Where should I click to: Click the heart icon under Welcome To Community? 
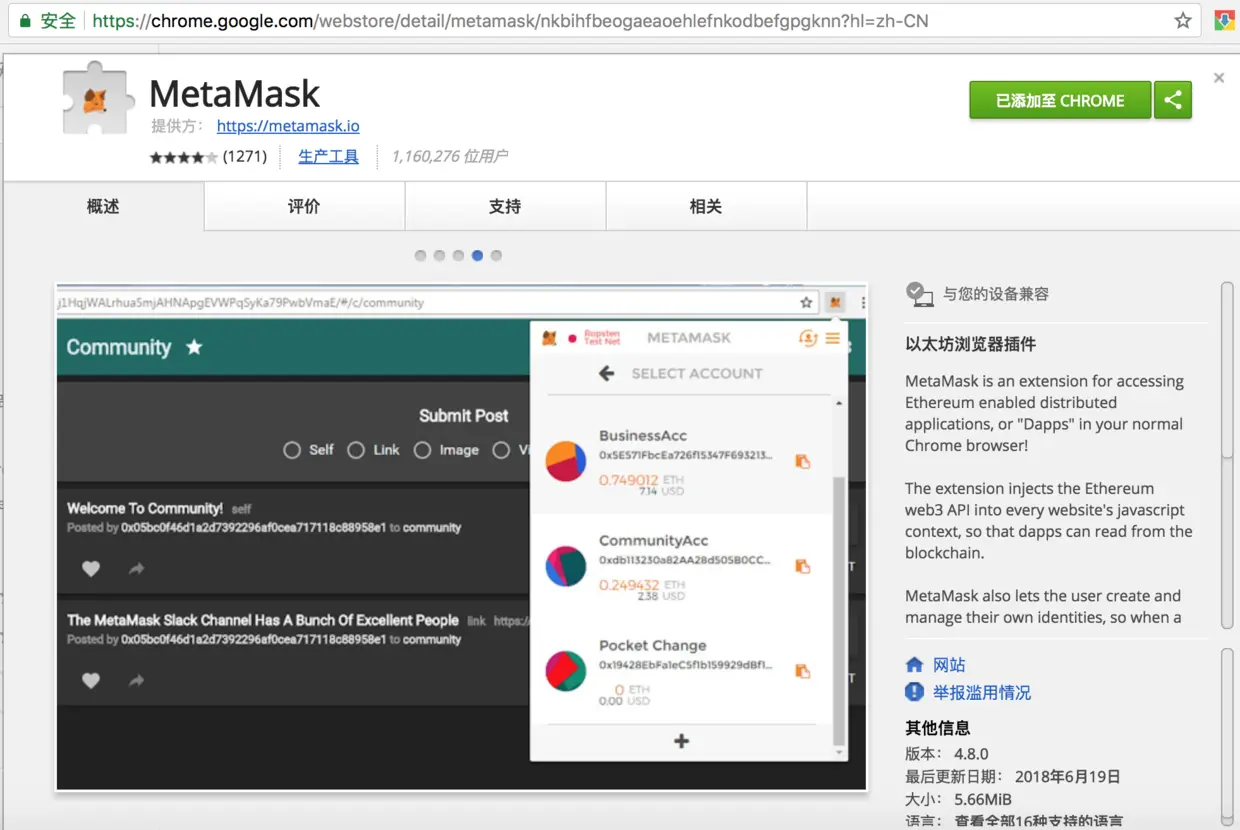tap(91, 568)
